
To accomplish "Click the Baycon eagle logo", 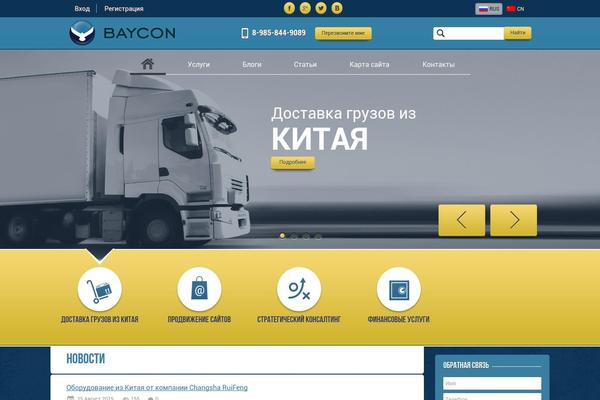I will [x=82, y=33].
